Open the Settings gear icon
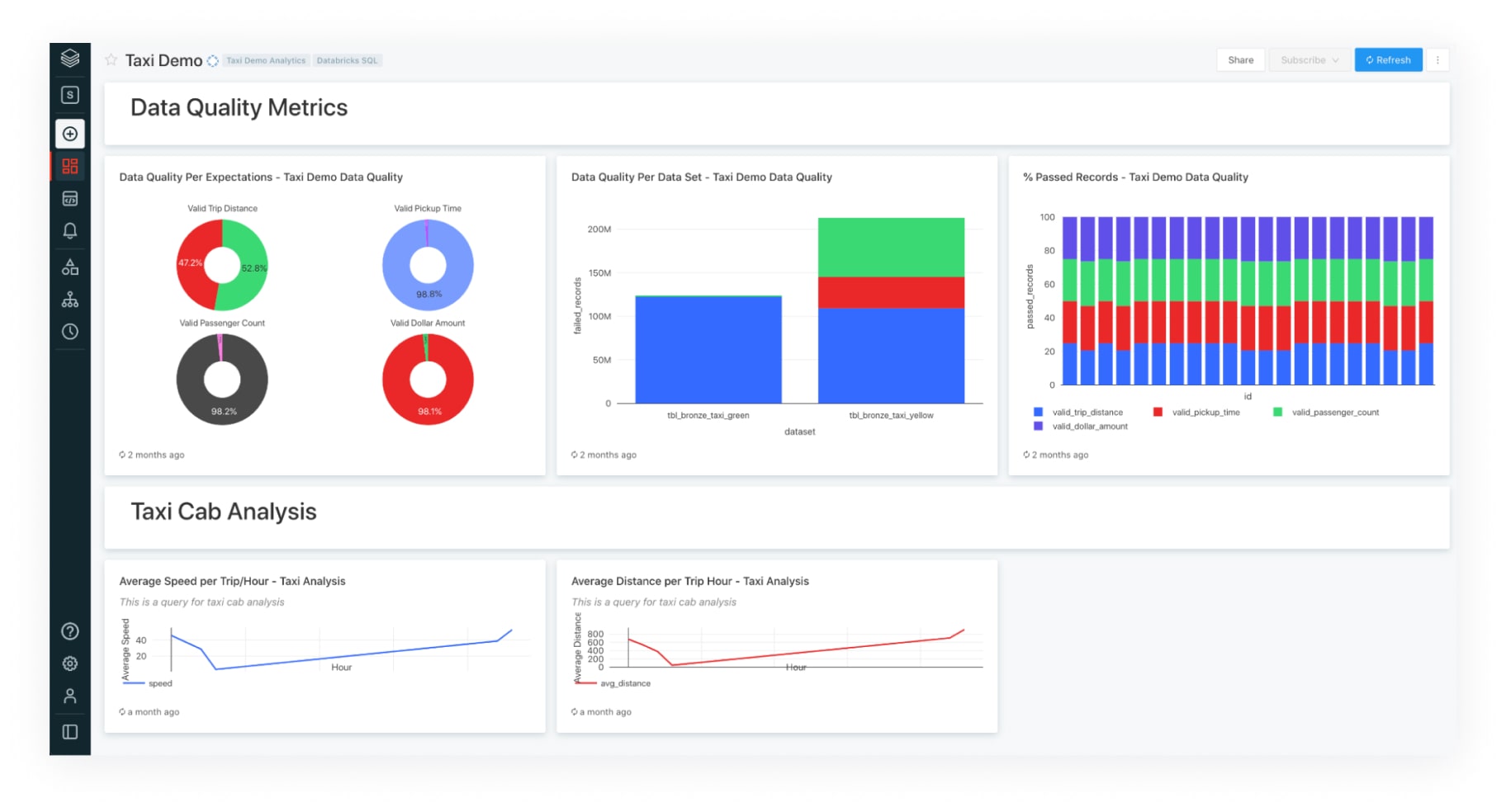This screenshot has width=1506, height=812. tap(70, 663)
